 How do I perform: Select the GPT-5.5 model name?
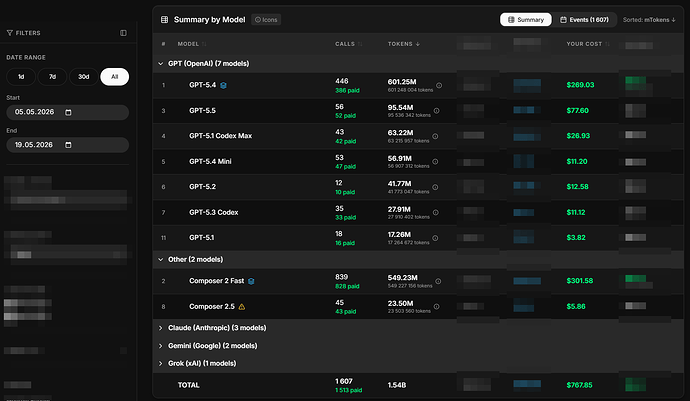click(202, 110)
